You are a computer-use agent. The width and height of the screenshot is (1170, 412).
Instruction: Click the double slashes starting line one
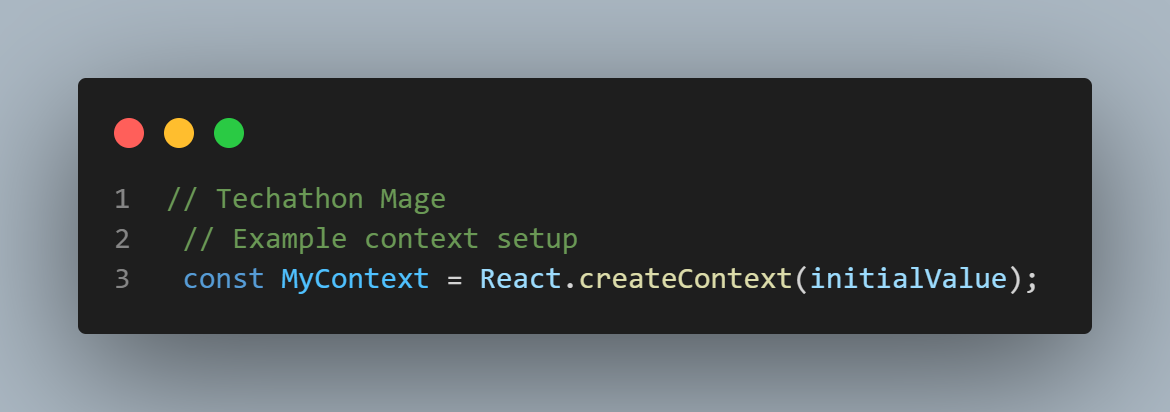(182, 199)
